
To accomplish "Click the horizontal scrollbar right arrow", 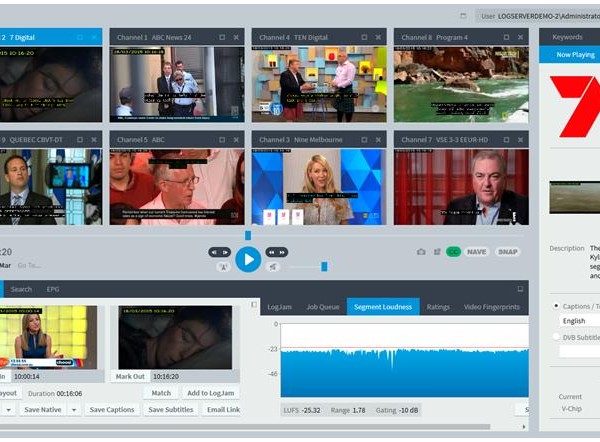I will (523, 427).
